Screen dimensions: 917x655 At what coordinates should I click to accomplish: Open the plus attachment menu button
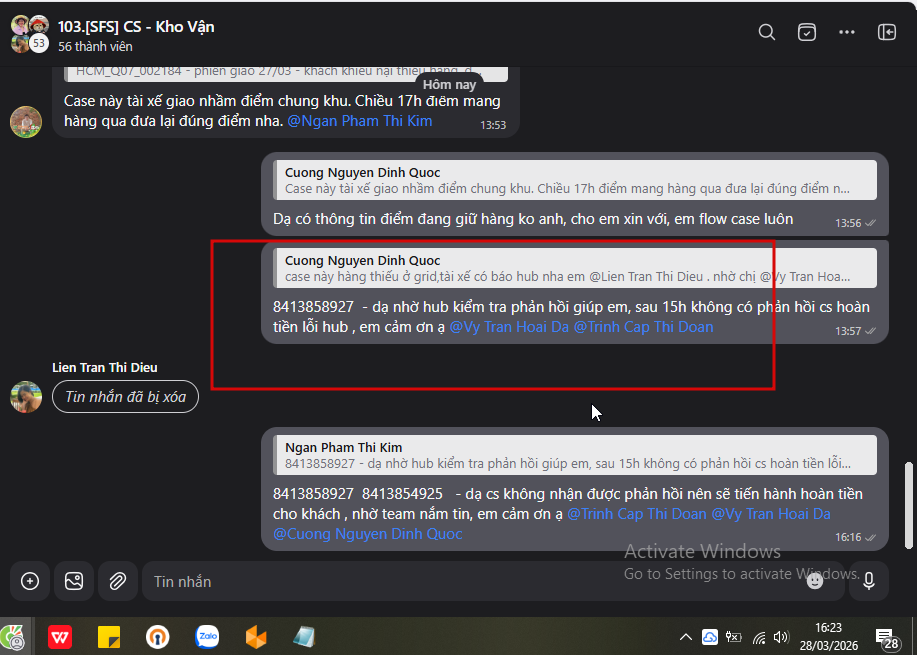[30, 581]
